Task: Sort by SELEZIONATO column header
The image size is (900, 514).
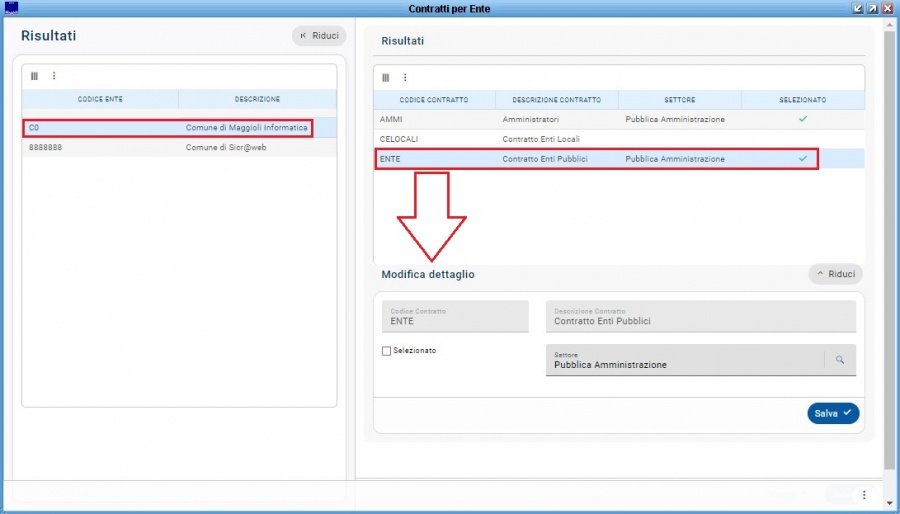Action: tap(802, 100)
